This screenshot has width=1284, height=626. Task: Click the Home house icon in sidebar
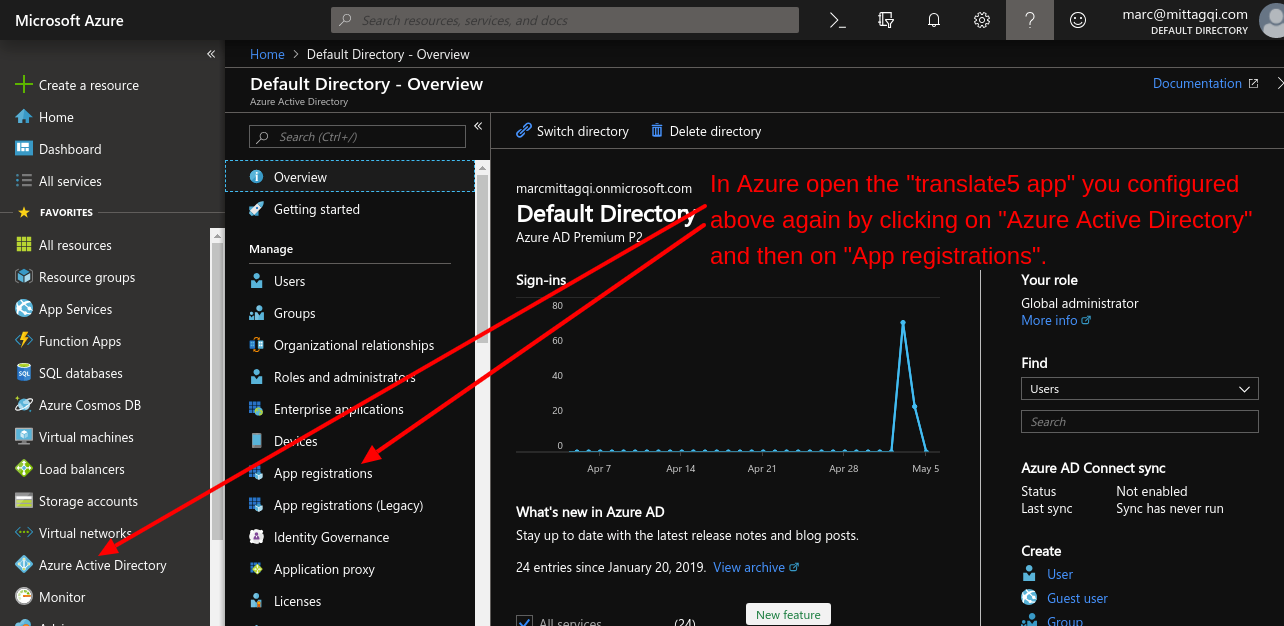coord(24,117)
